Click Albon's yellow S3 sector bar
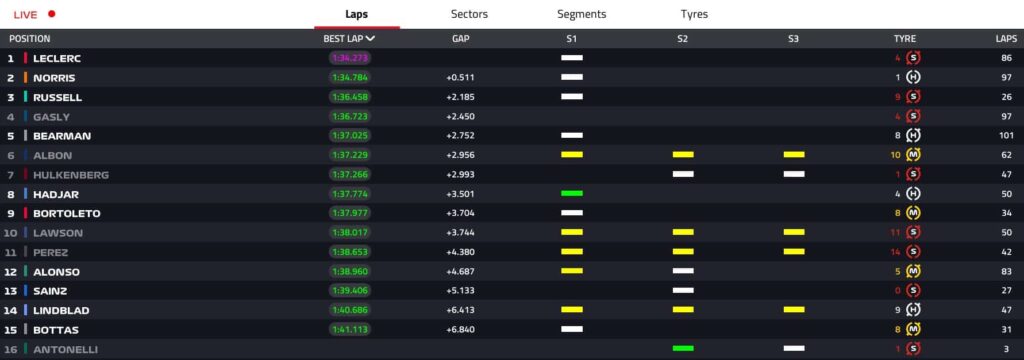The height and width of the screenshot is (360, 1024). point(794,155)
